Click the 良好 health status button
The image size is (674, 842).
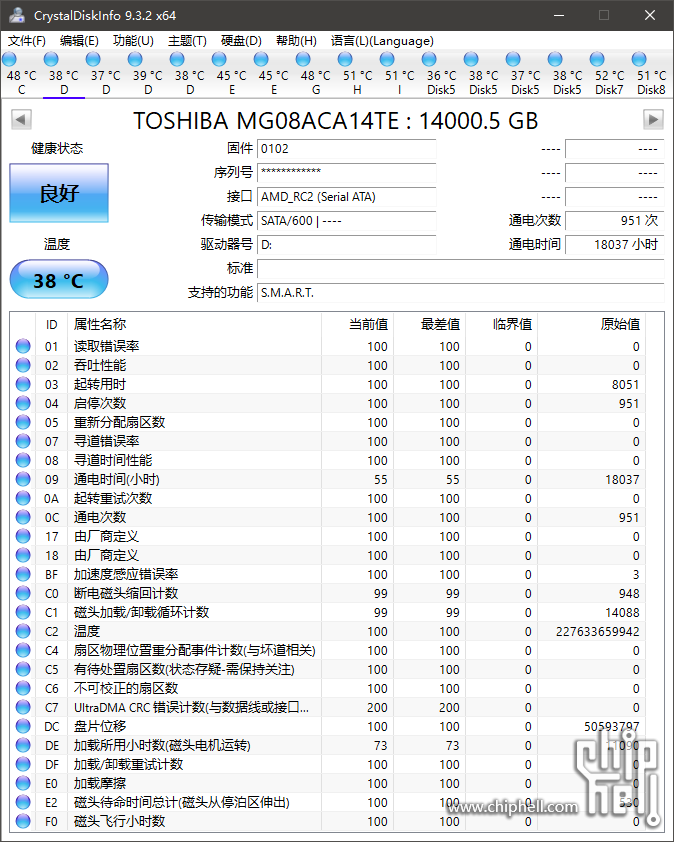pos(59,193)
